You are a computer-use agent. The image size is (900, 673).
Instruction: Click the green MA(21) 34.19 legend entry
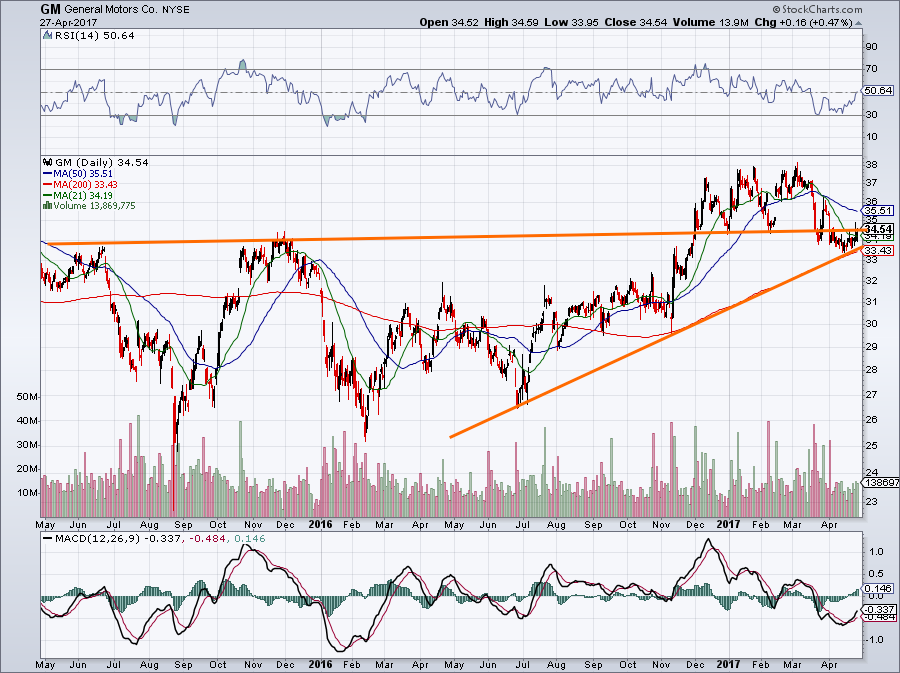pos(78,195)
